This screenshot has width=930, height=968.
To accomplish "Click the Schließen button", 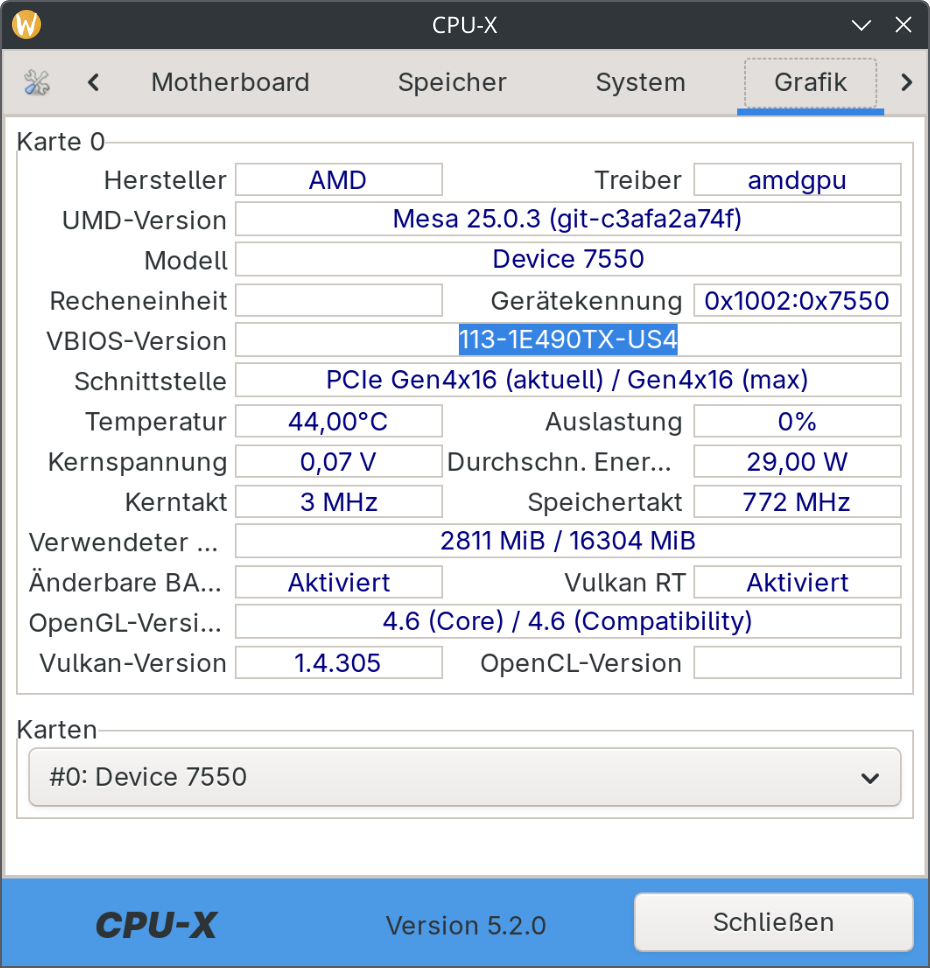I will (x=773, y=922).
